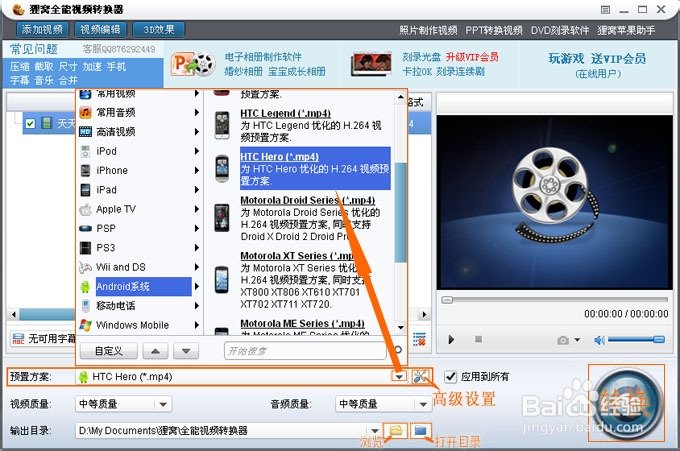Click the 常用音频 music note icon
This screenshot has height=451, width=680.
click(x=85, y=113)
